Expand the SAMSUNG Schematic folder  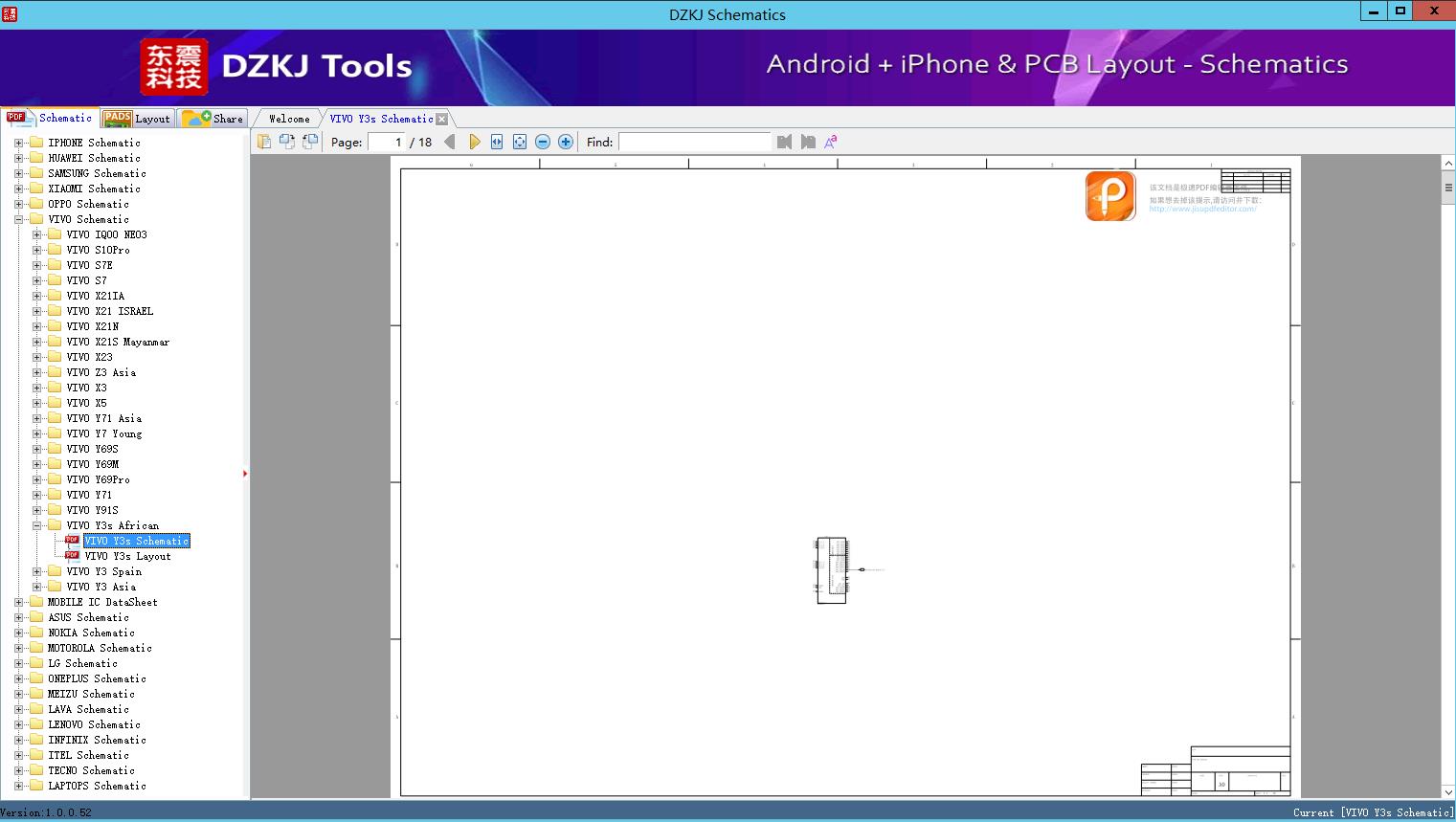tap(18, 173)
